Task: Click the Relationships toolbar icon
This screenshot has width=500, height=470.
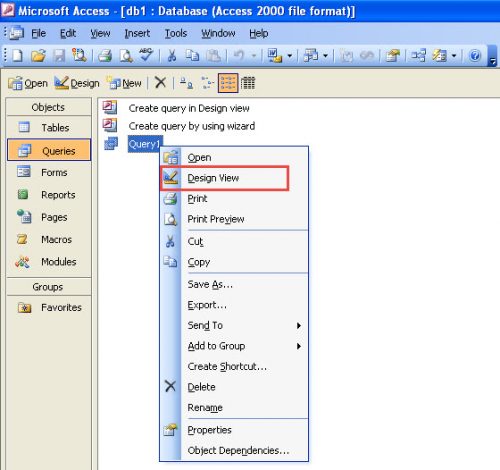Action: 419,55
